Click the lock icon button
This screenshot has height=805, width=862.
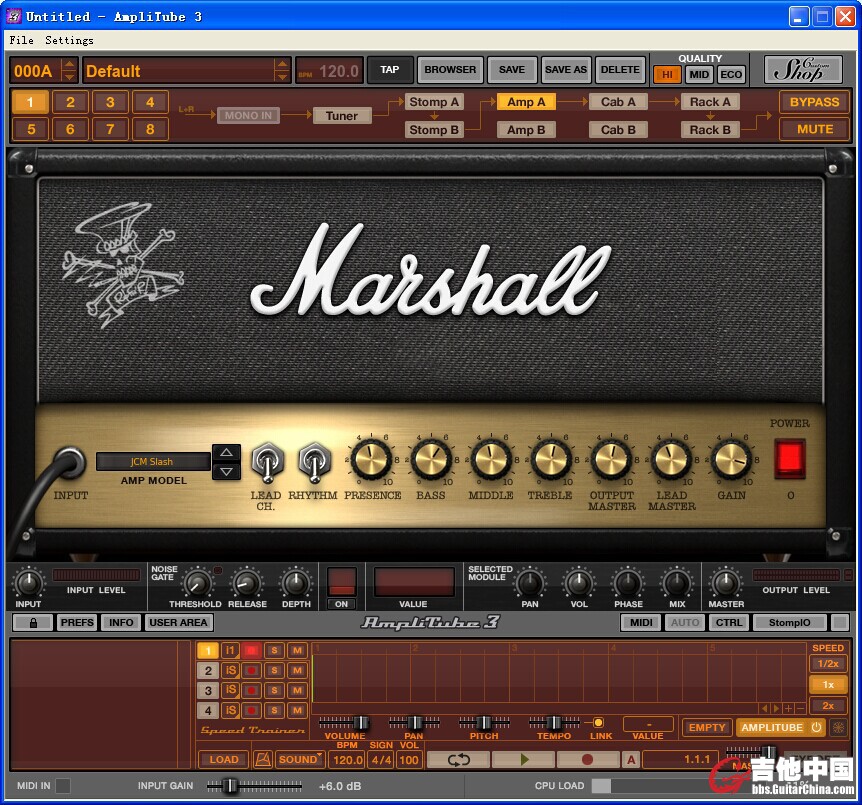pyautogui.click(x=33, y=622)
